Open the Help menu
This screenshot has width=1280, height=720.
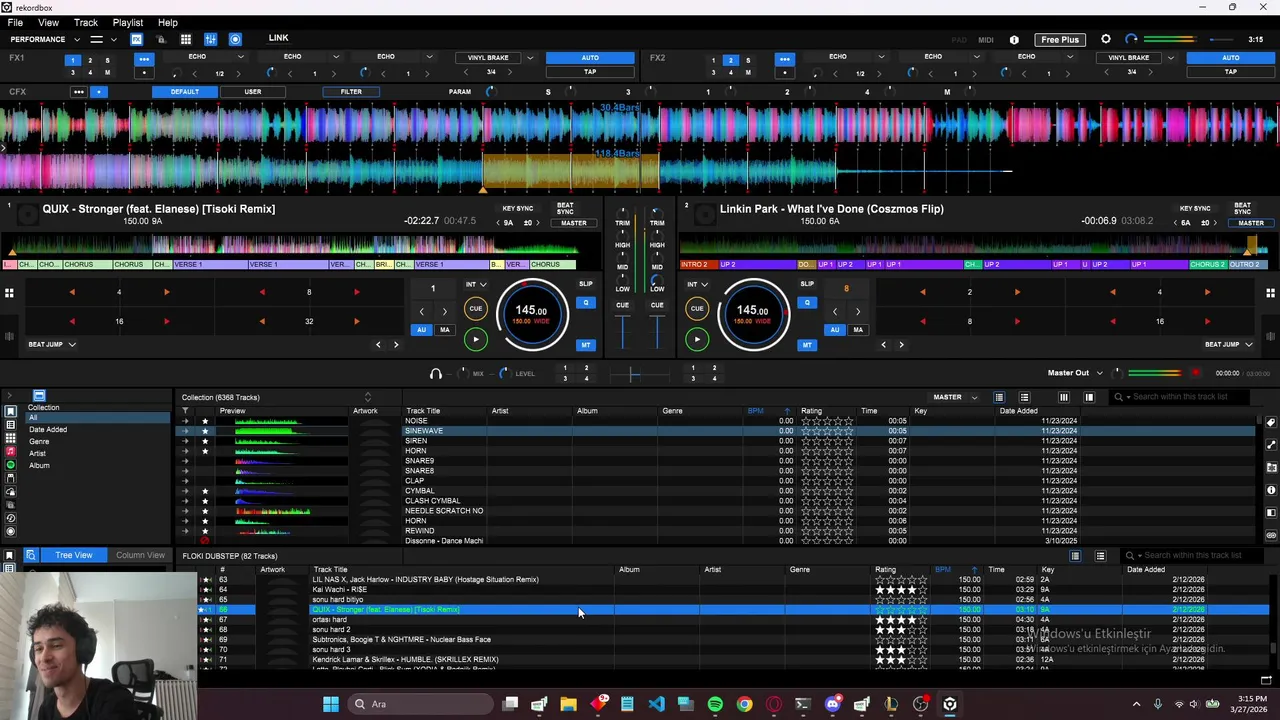[168, 22]
